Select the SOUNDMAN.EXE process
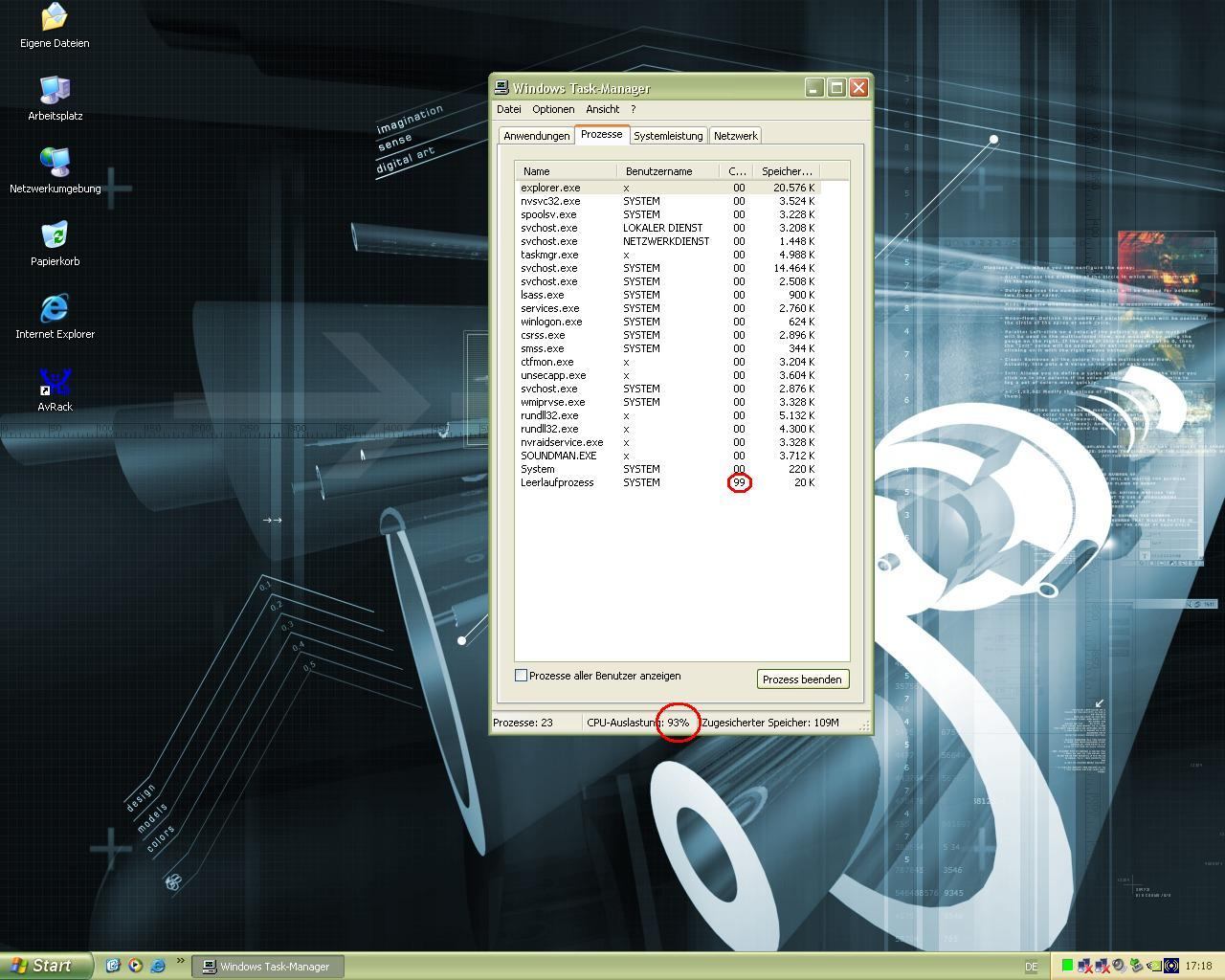Viewport: 1225px width, 980px height. 668,456
